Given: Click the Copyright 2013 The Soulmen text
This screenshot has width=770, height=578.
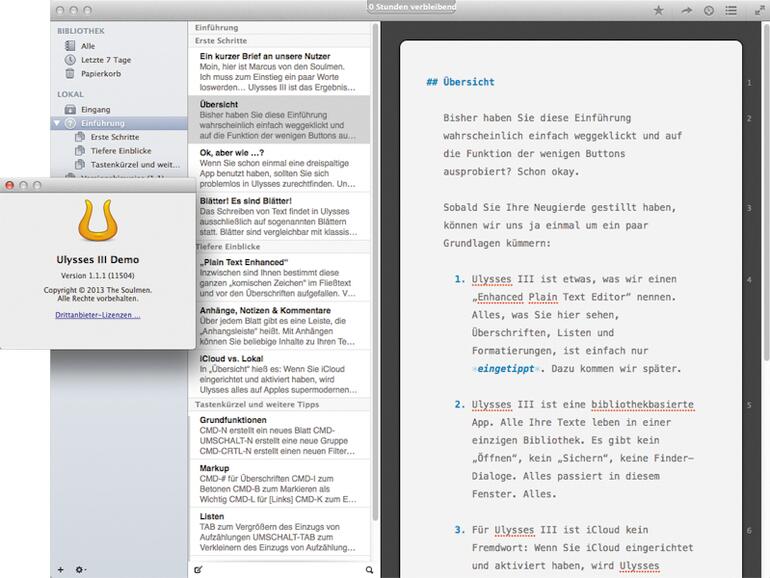Looking at the screenshot, I should click(98, 290).
